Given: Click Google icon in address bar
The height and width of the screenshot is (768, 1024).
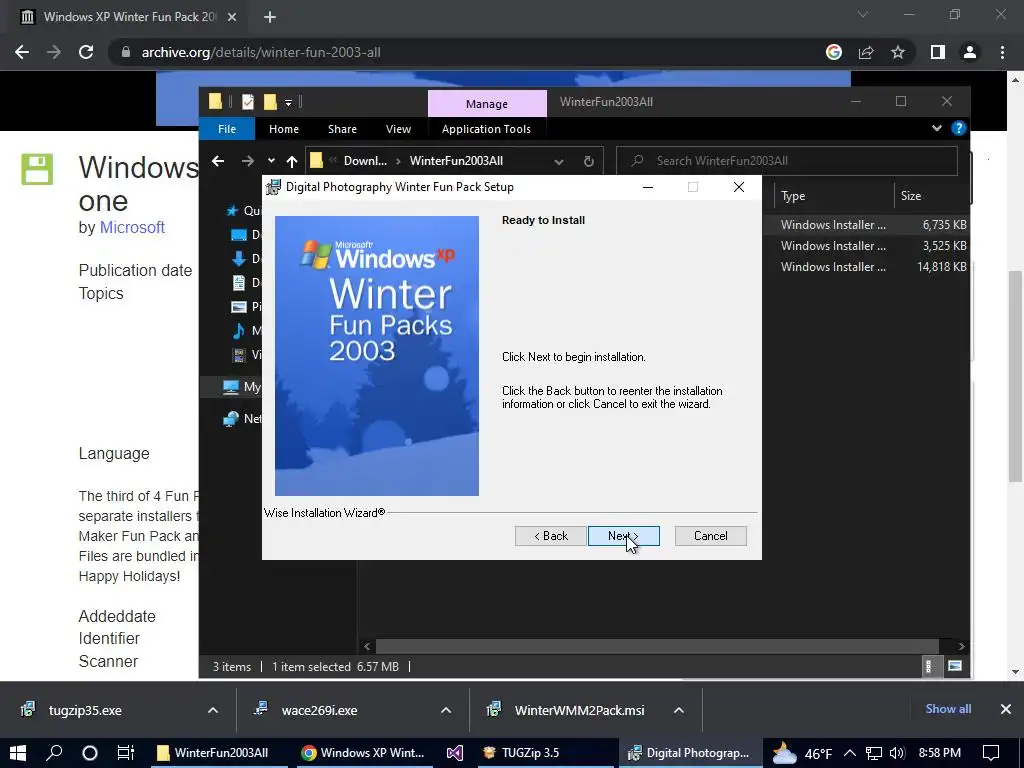Looking at the screenshot, I should [834, 52].
